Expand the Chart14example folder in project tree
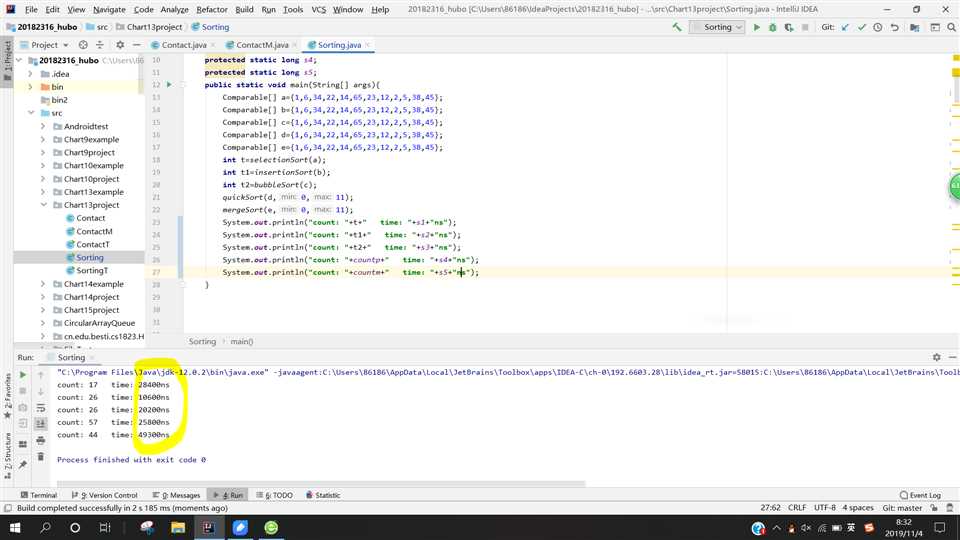The image size is (960, 540). pos(44,284)
